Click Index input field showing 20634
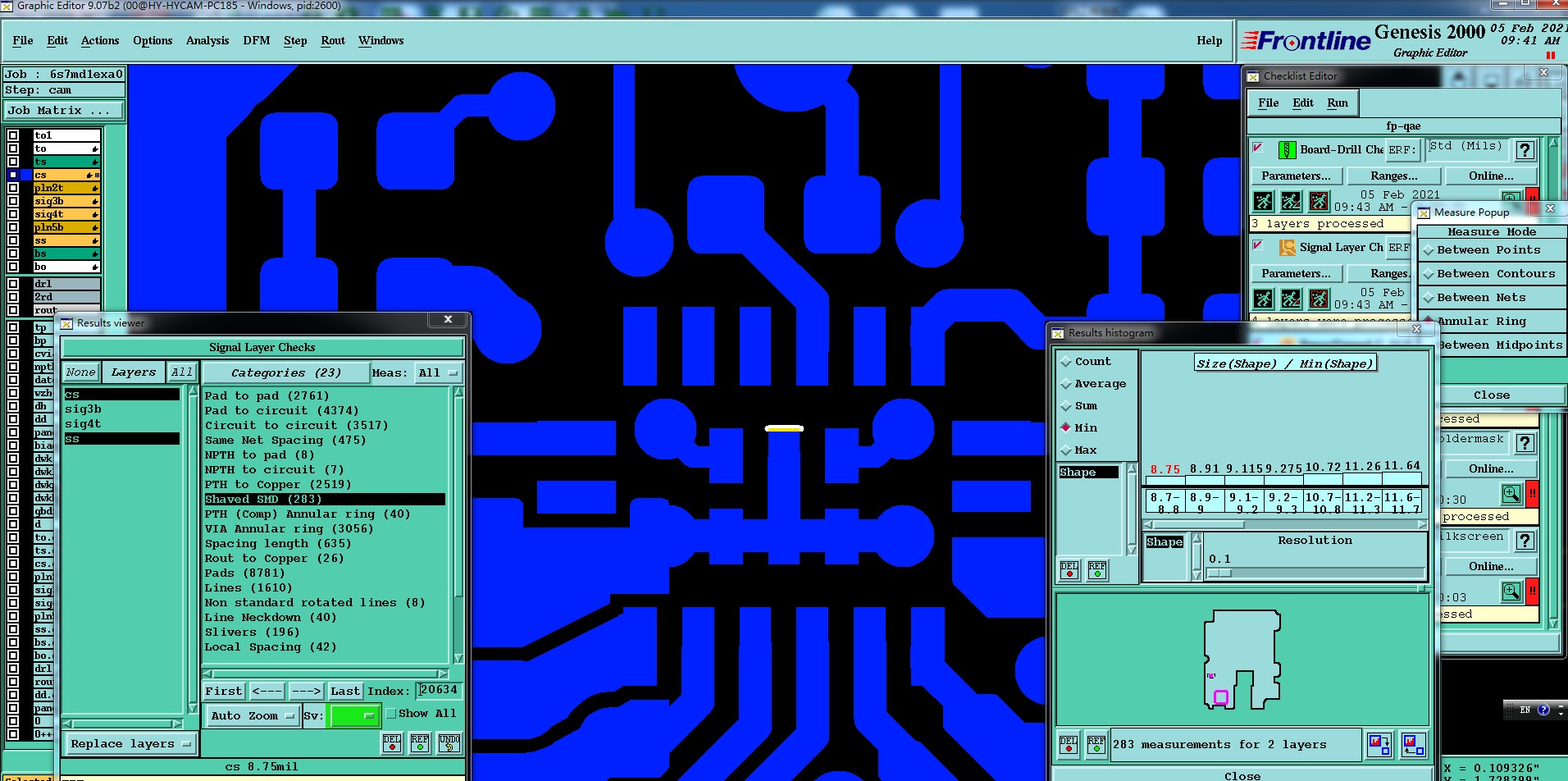The width and height of the screenshot is (1568, 781). [x=439, y=691]
